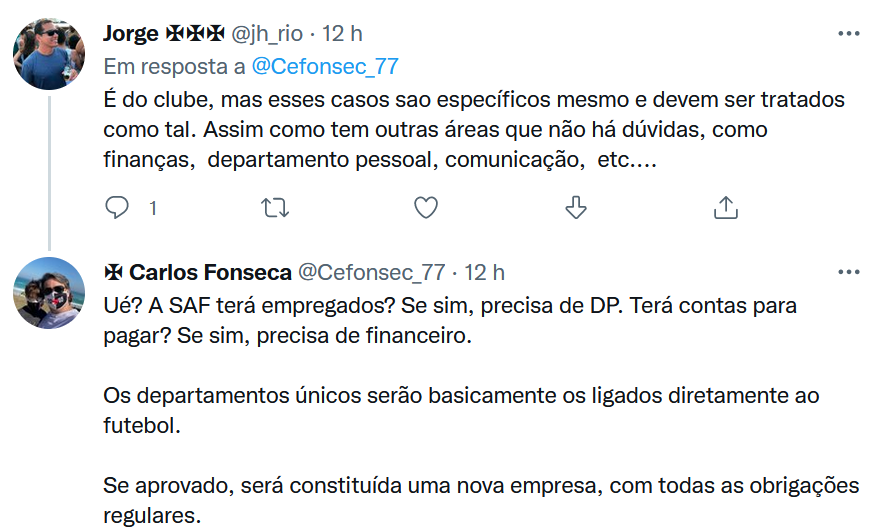The width and height of the screenshot is (882, 532).
Task: Open the tweet paragraph 'Os departamentos únicos'
Action: point(460,408)
